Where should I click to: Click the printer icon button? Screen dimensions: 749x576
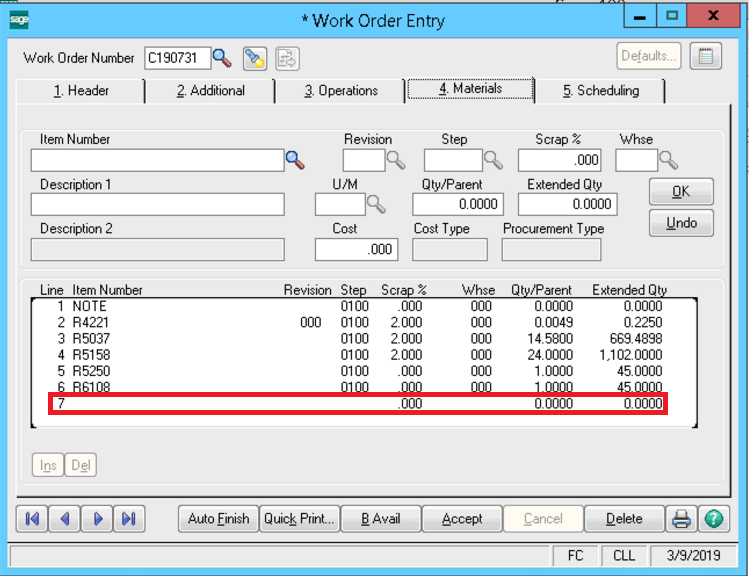pos(681,519)
